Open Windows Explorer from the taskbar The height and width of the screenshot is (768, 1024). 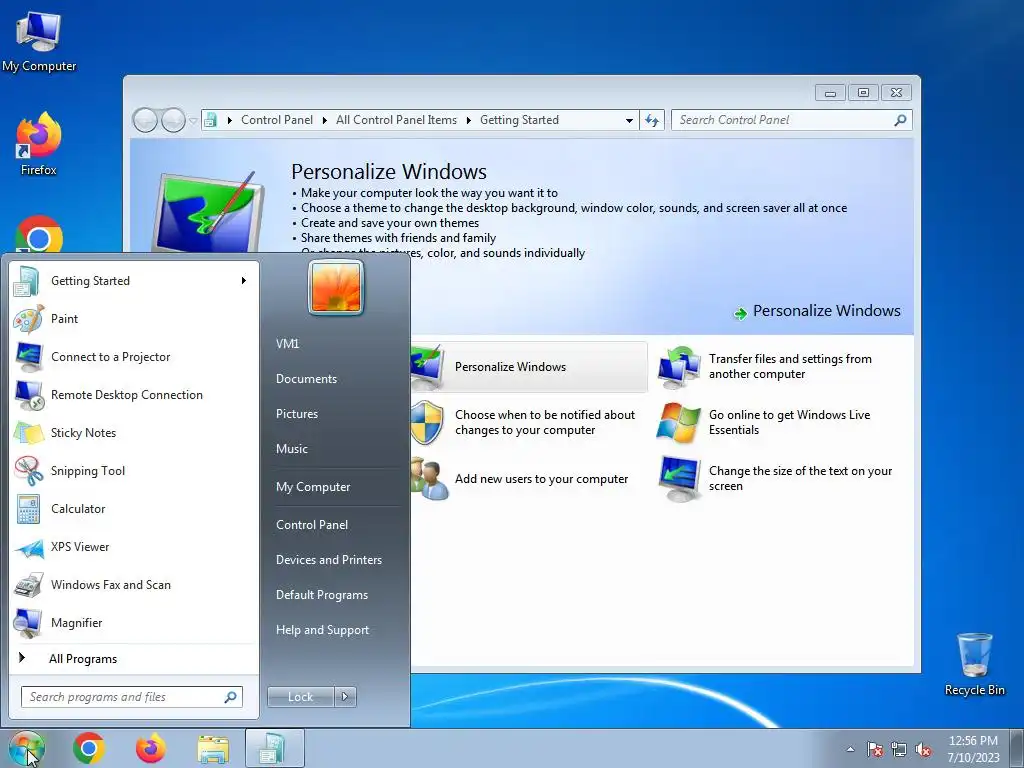214,749
